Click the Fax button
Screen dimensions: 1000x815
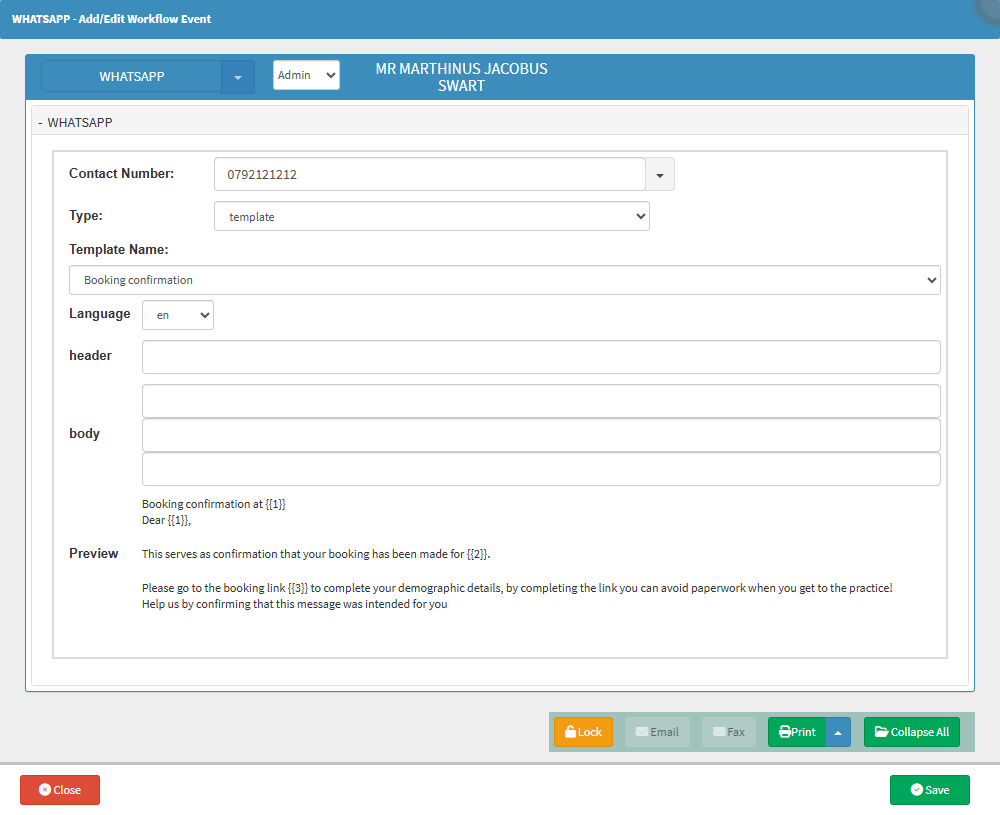(728, 732)
